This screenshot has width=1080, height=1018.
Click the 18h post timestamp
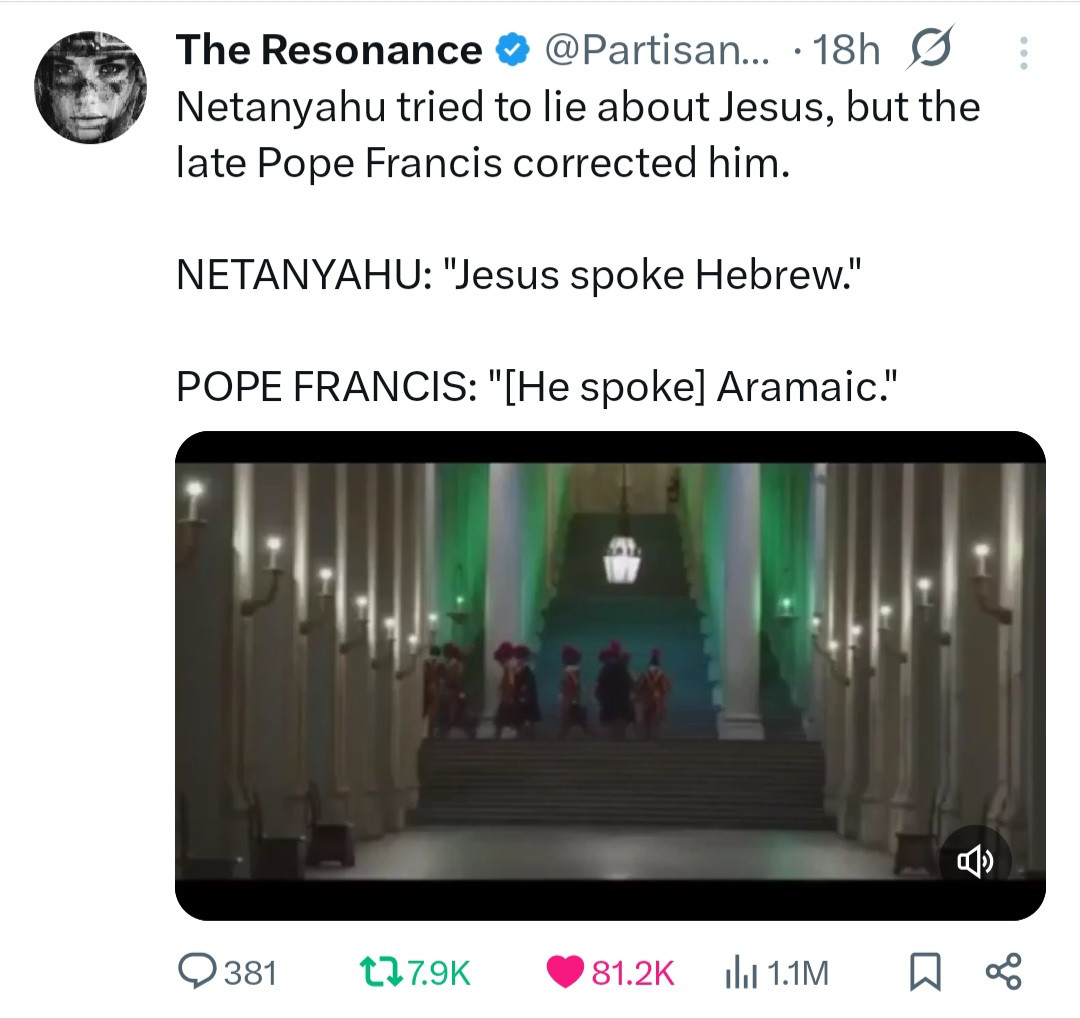(x=846, y=50)
